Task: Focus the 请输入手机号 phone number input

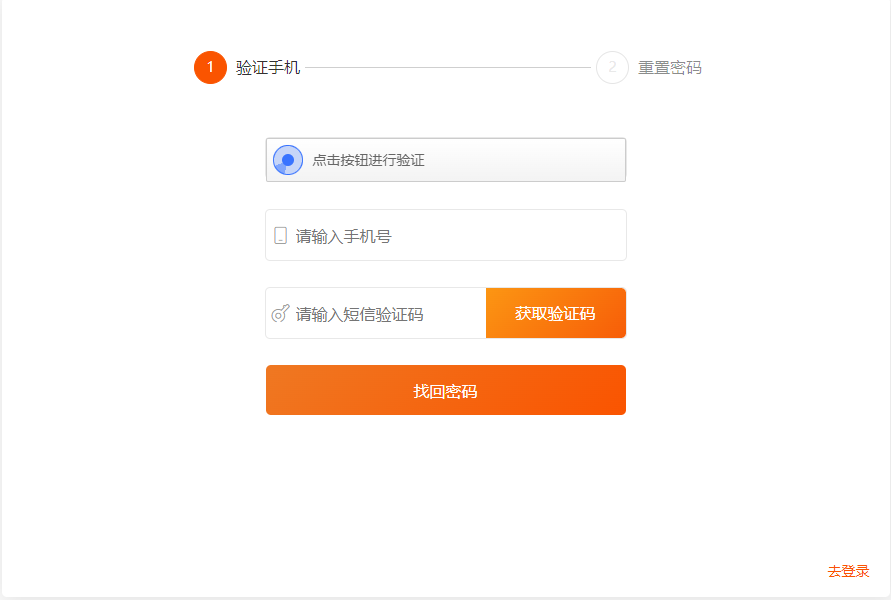Action: click(x=446, y=235)
